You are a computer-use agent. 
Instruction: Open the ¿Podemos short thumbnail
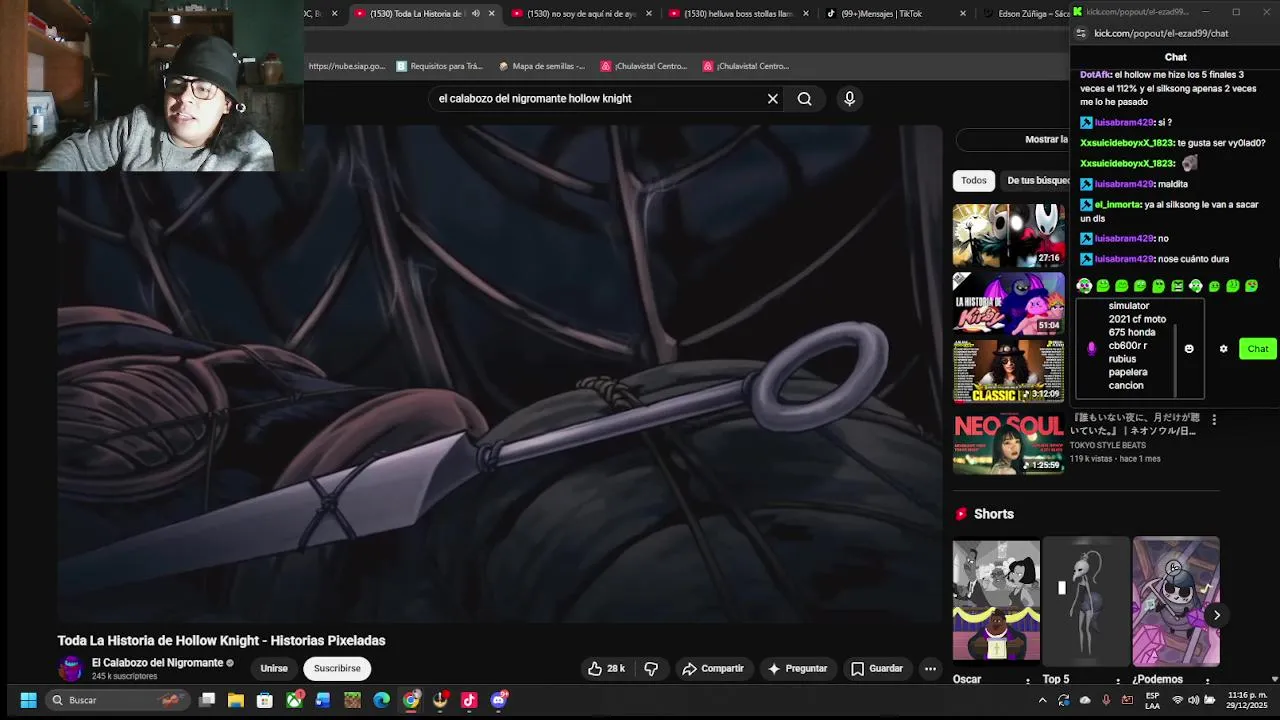(x=1176, y=602)
